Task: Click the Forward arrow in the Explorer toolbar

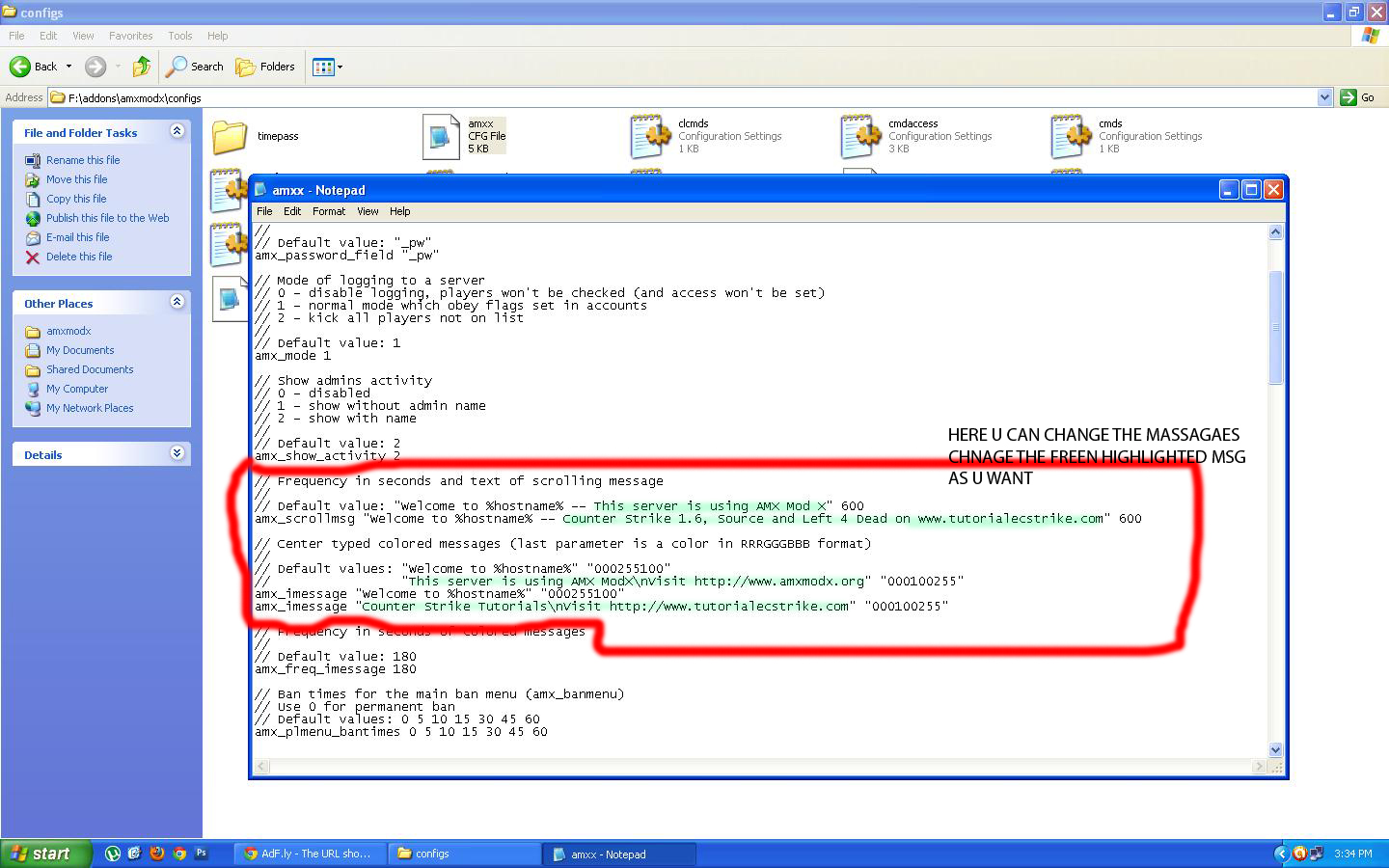Action: 95,67
